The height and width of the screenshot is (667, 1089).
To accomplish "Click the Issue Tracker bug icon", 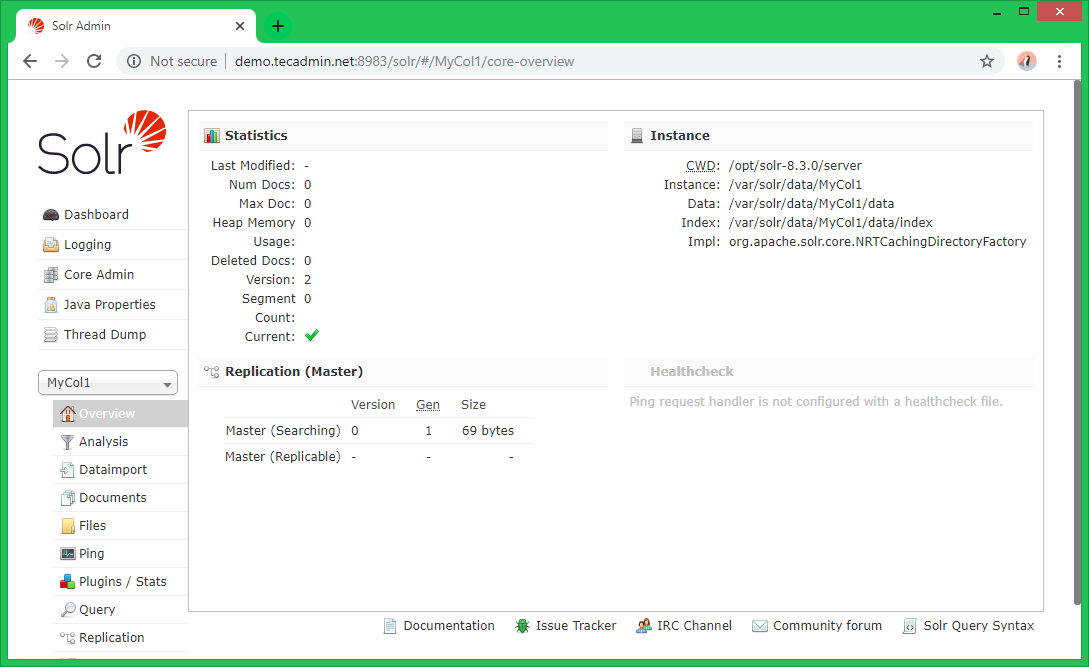I will [522, 626].
